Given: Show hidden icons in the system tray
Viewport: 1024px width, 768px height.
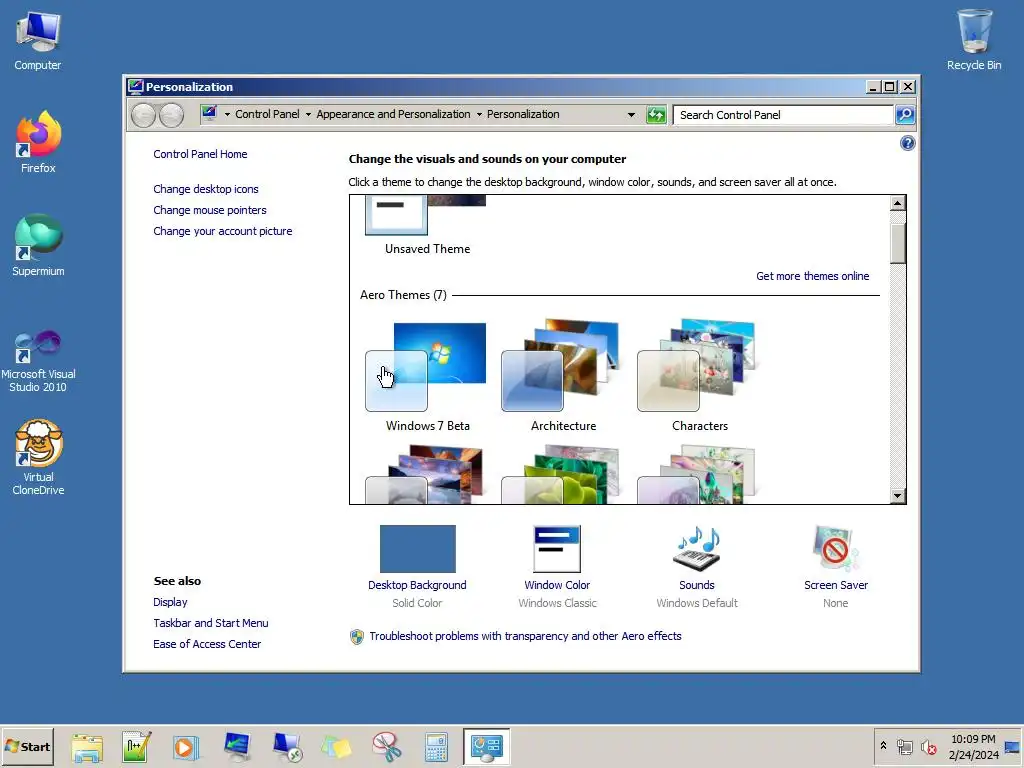Looking at the screenshot, I should click(x=883, y=746).
